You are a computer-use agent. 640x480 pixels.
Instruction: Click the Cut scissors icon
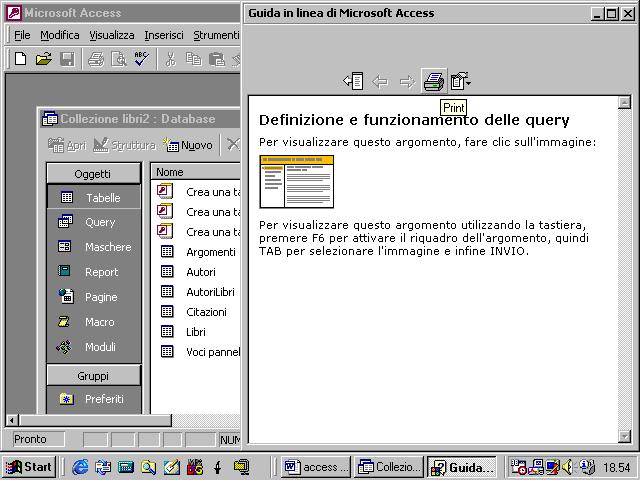tap(171, 59)
